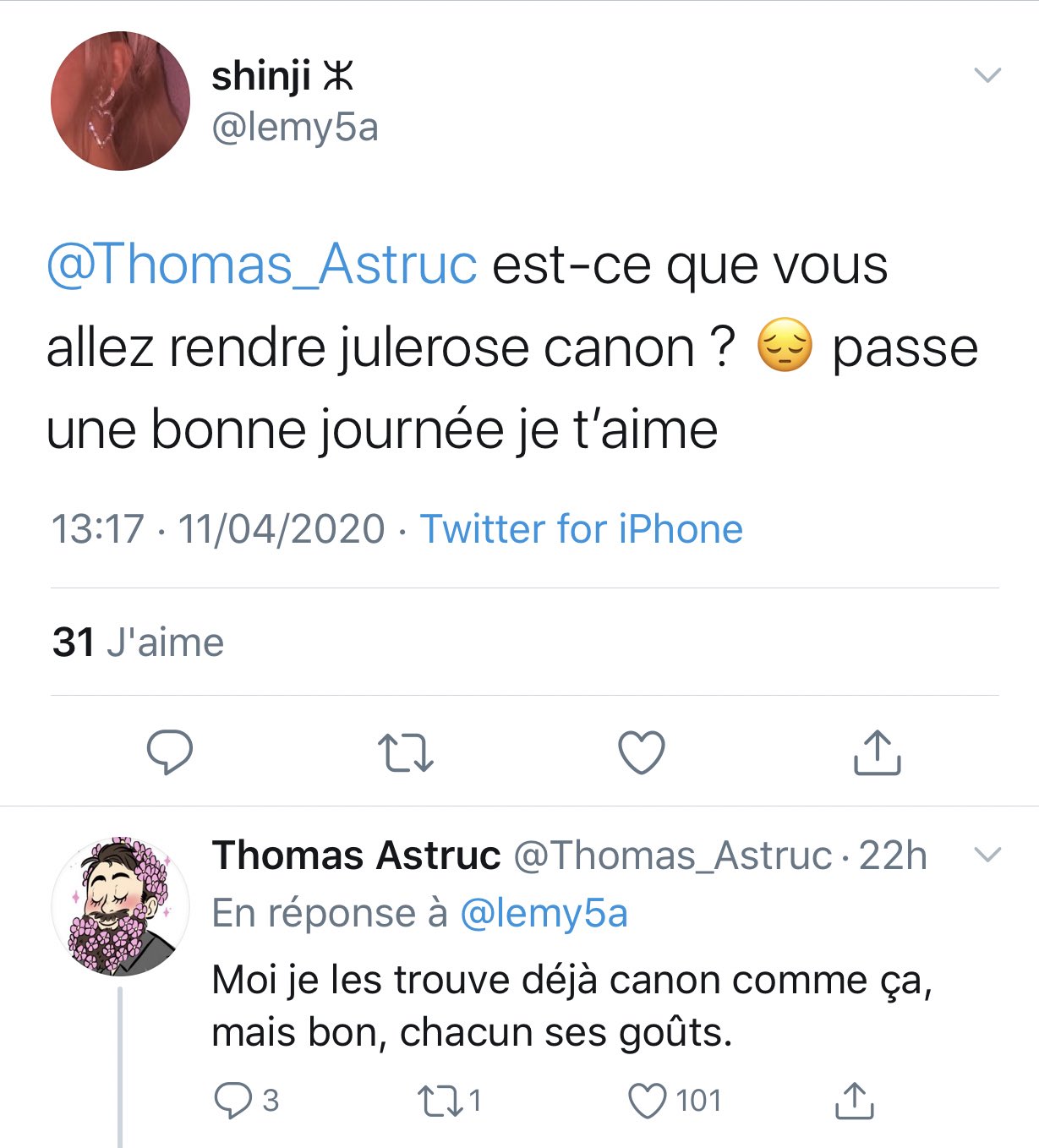Like shinji's main tweet
Screen dimensions: 1039x1148
[642, 752]
